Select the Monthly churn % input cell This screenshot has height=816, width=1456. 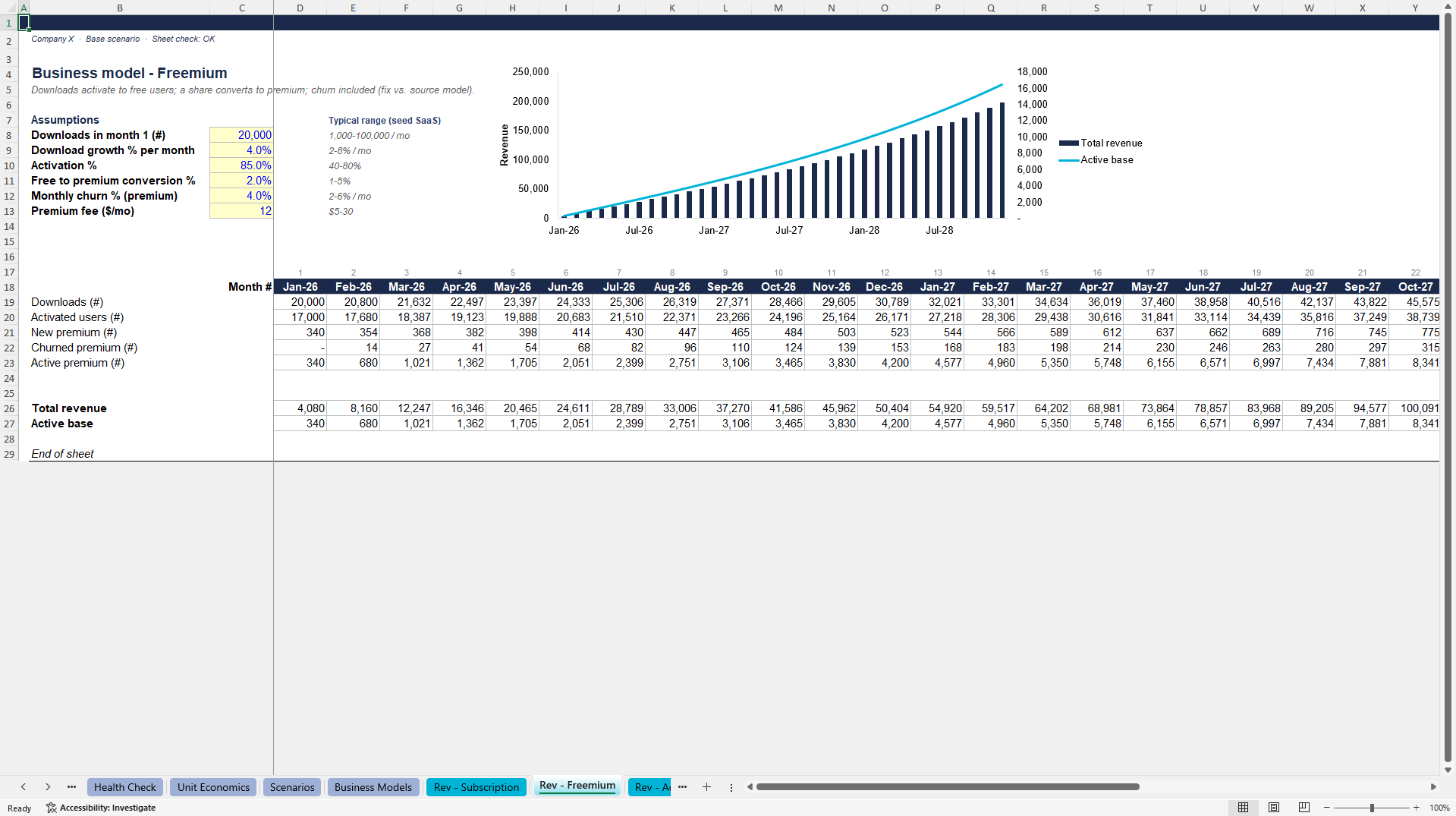click(x=241, y=196)
